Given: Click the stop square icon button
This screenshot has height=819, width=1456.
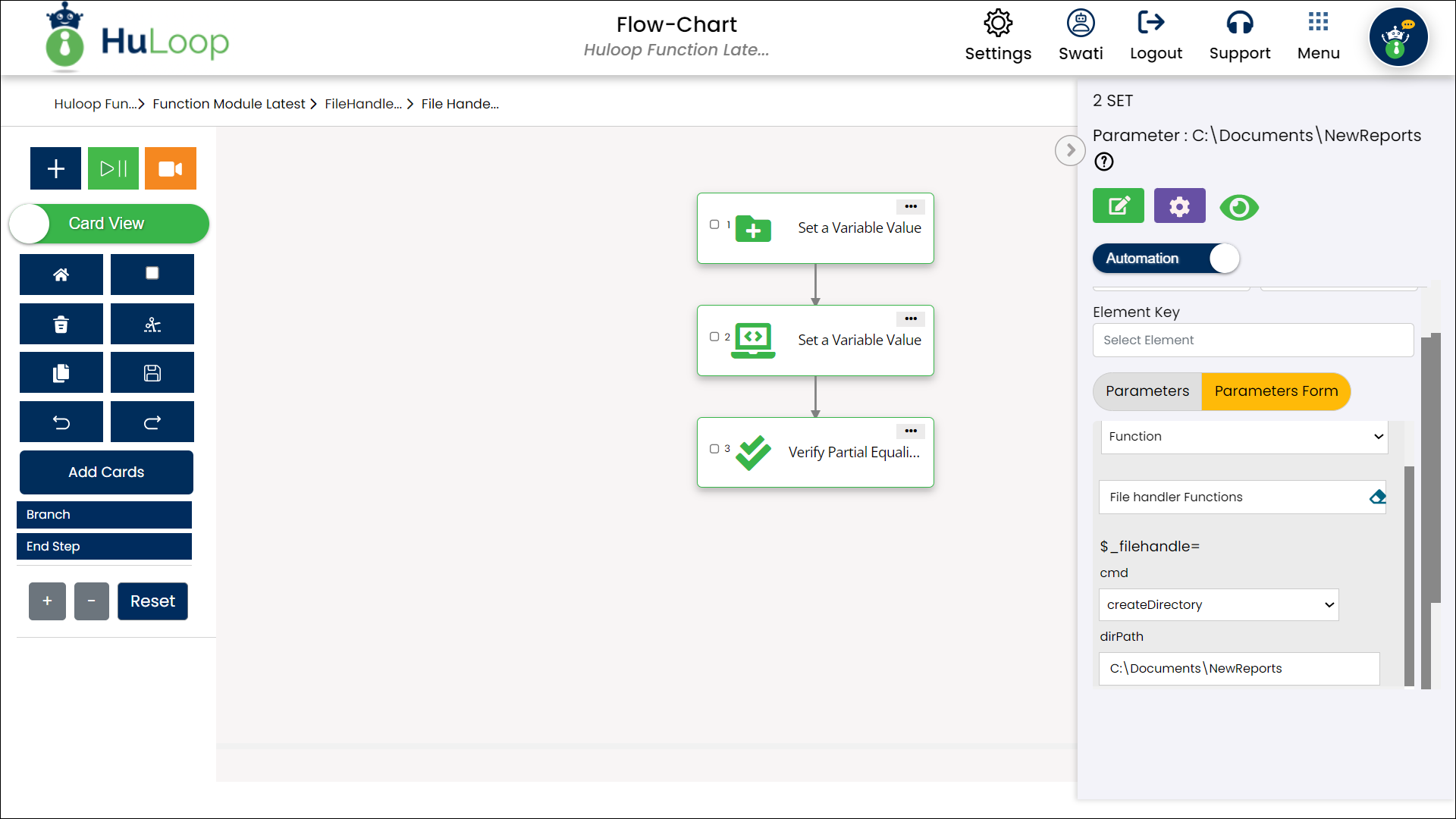Looking at the screenshot, I should point(152,275).
